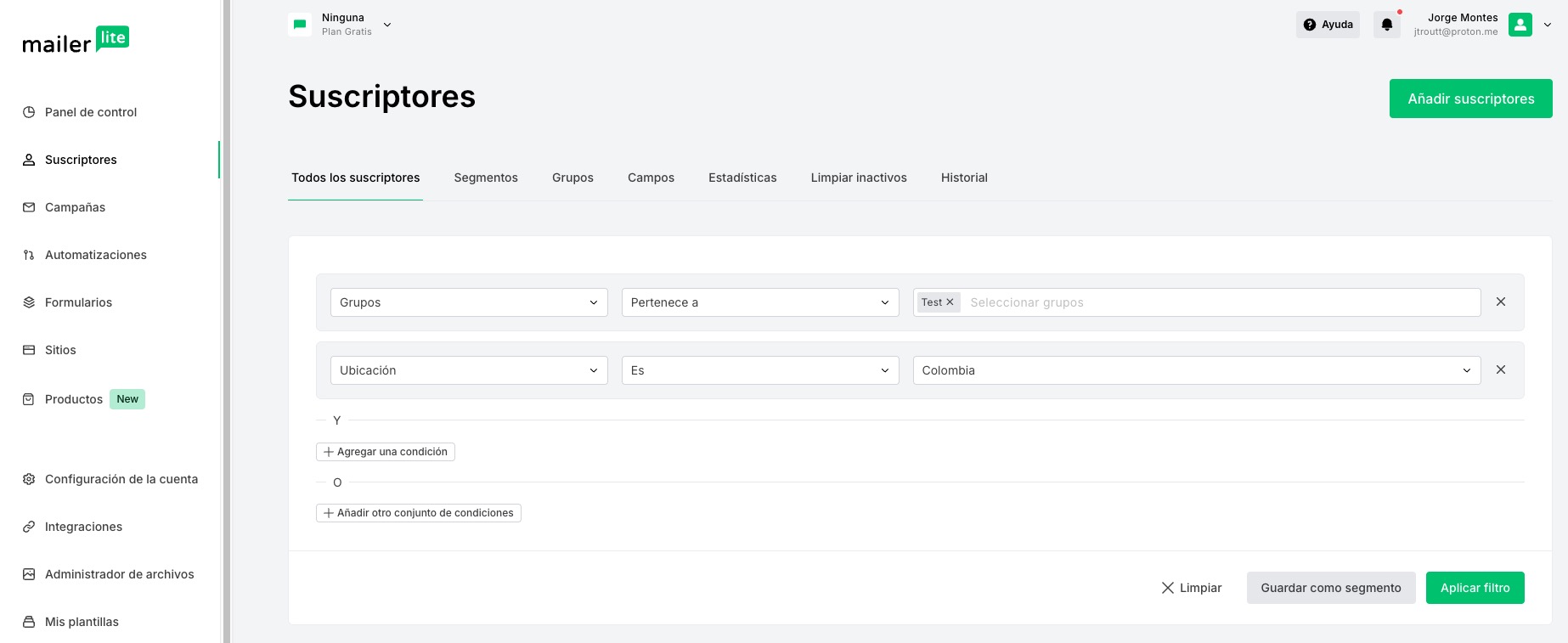
Task: Switch to Historial tab
Action: click(964, 178)
